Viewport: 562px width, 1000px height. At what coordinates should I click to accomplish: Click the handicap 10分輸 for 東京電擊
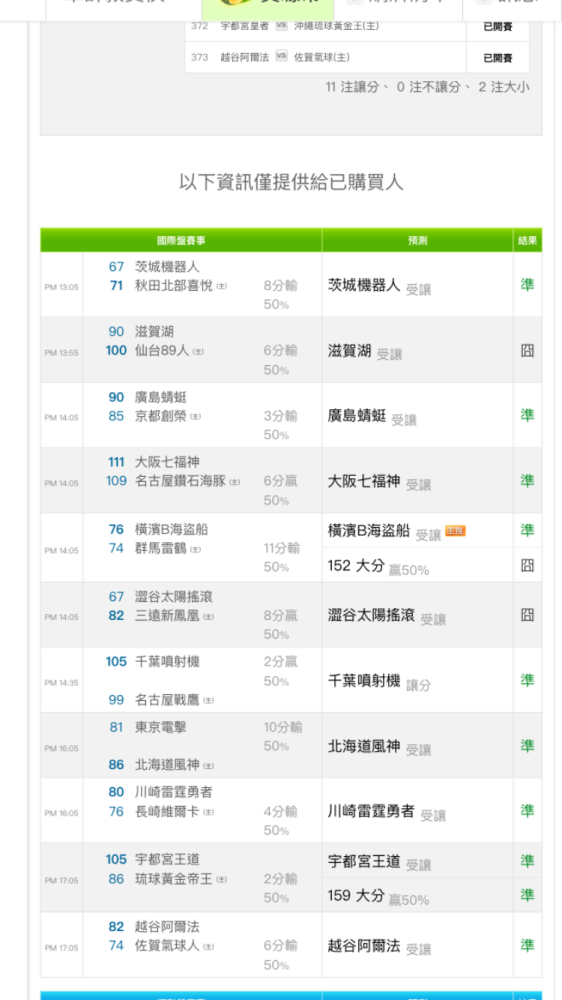coord(283,728)
